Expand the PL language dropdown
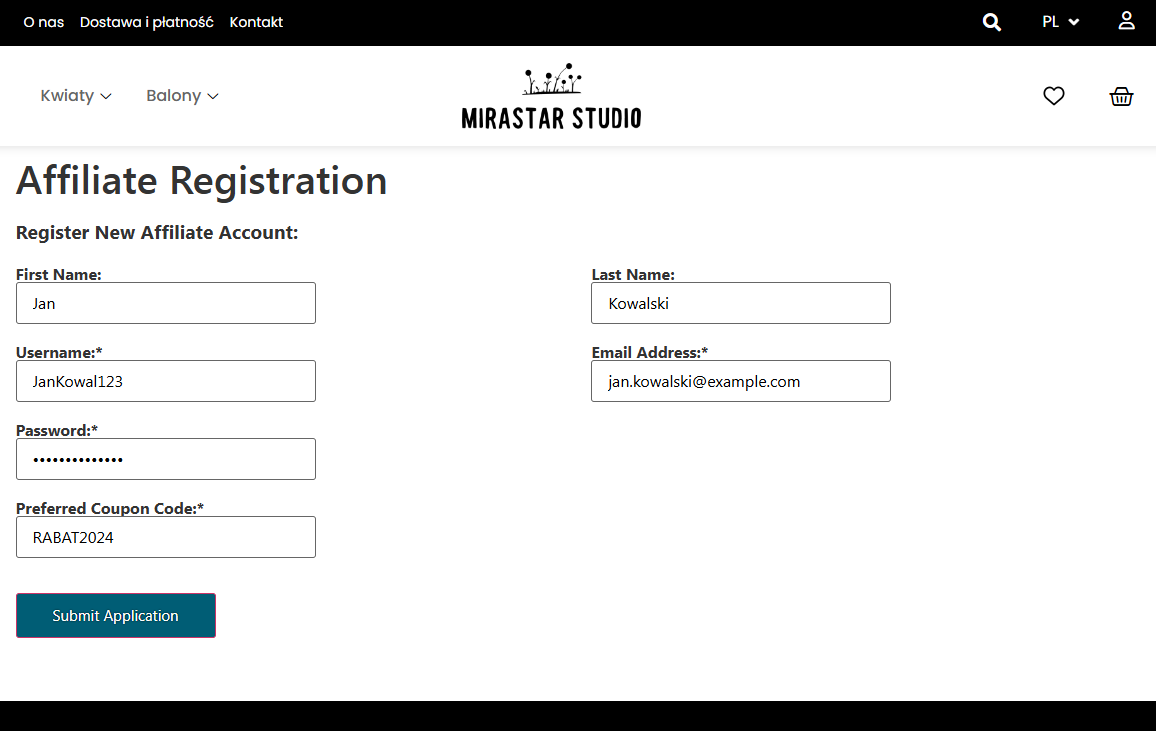Screen dimensions: 1156x731 pos(1060,22)
